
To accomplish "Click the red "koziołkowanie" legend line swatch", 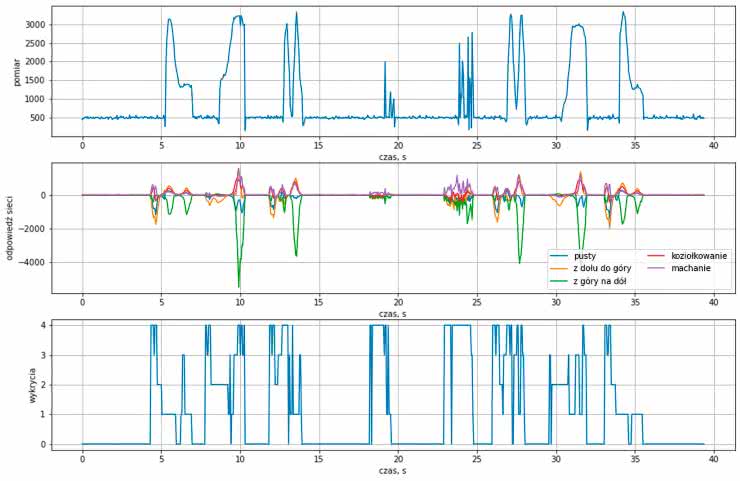I will tap(655, 256).
